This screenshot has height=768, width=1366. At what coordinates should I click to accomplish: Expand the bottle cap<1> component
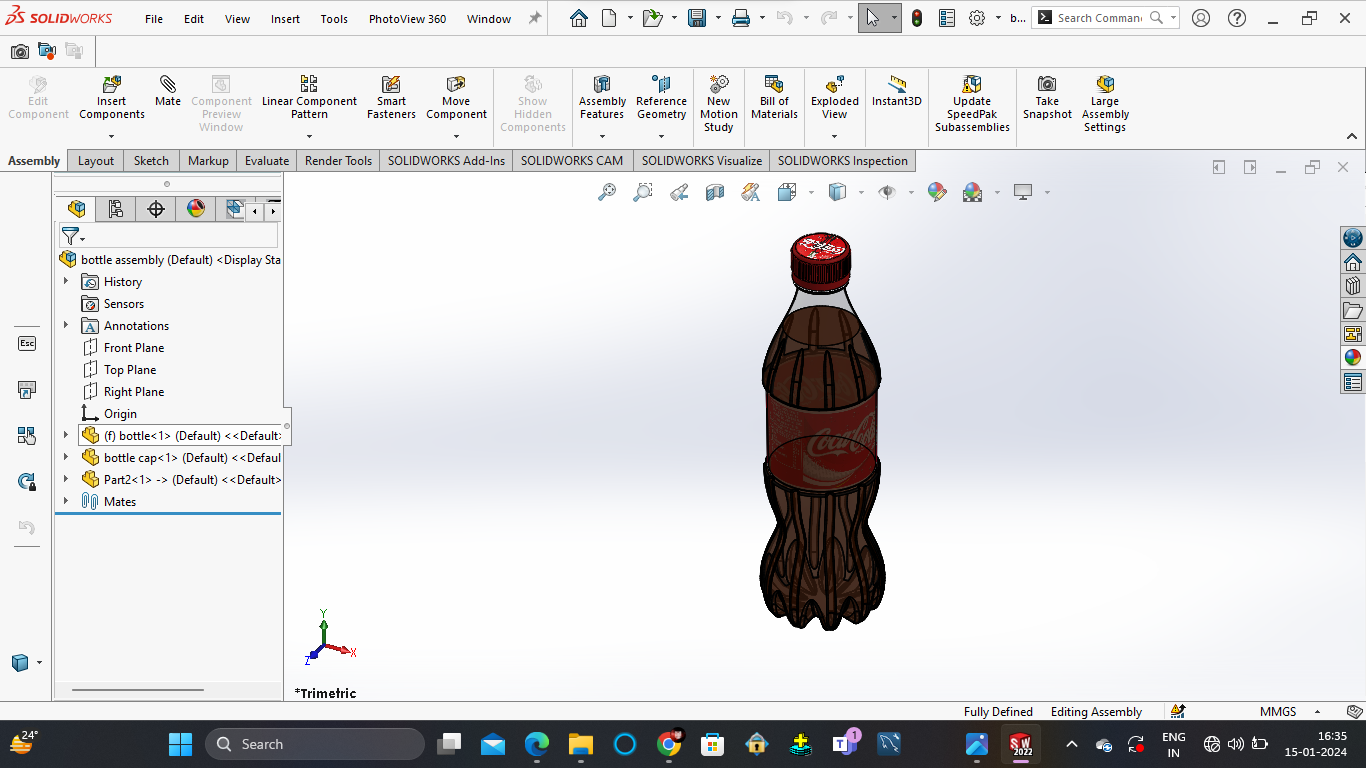click(x=66, y=458)
